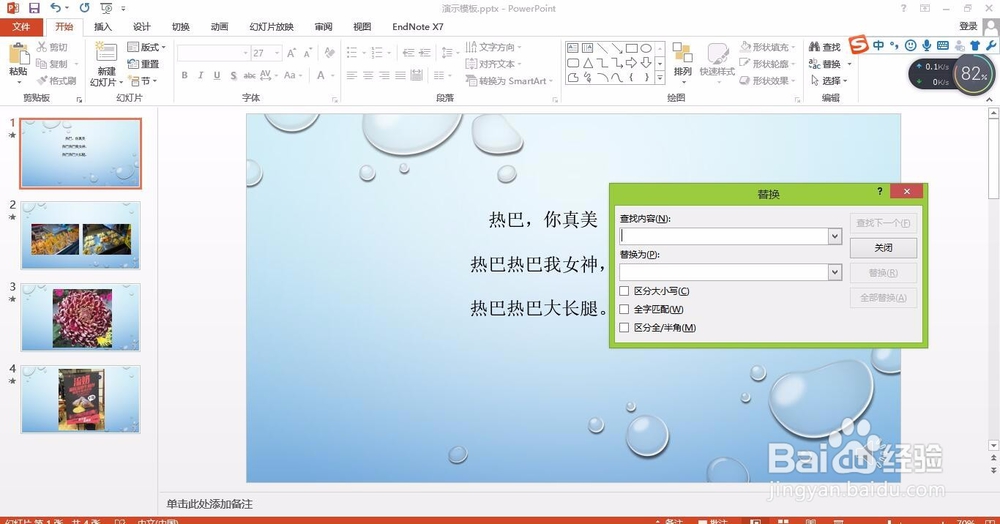Toggle Underline formatting (U)

point(217,75)
